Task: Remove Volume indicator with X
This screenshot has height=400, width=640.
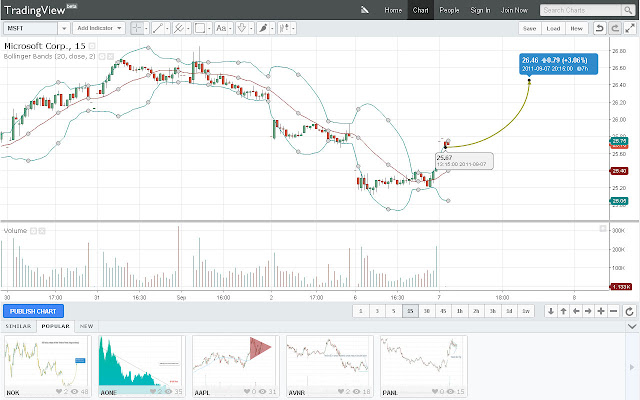Action: pyautogui.click(x=42, y=231)
